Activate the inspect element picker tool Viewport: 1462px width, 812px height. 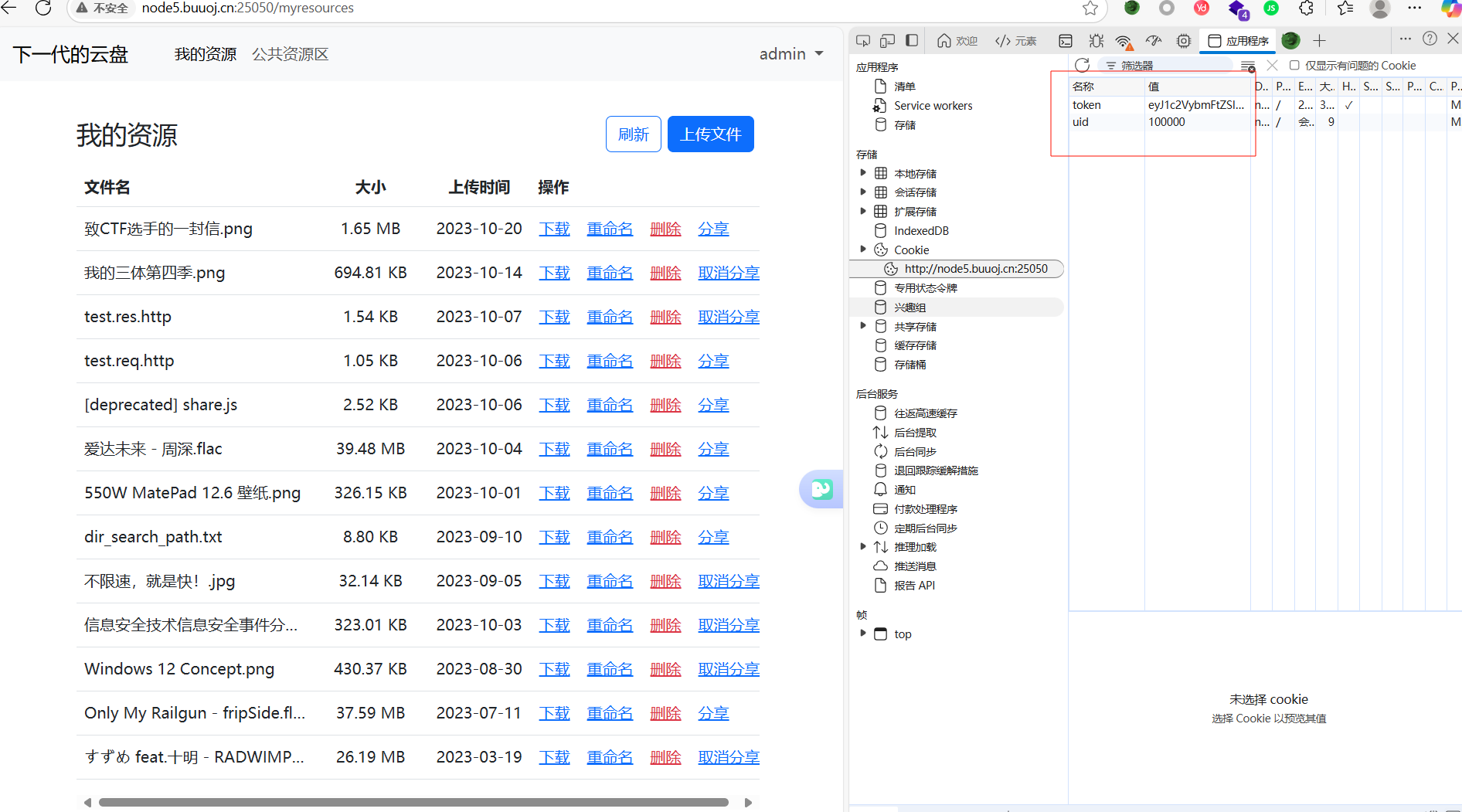coord(863,40)
